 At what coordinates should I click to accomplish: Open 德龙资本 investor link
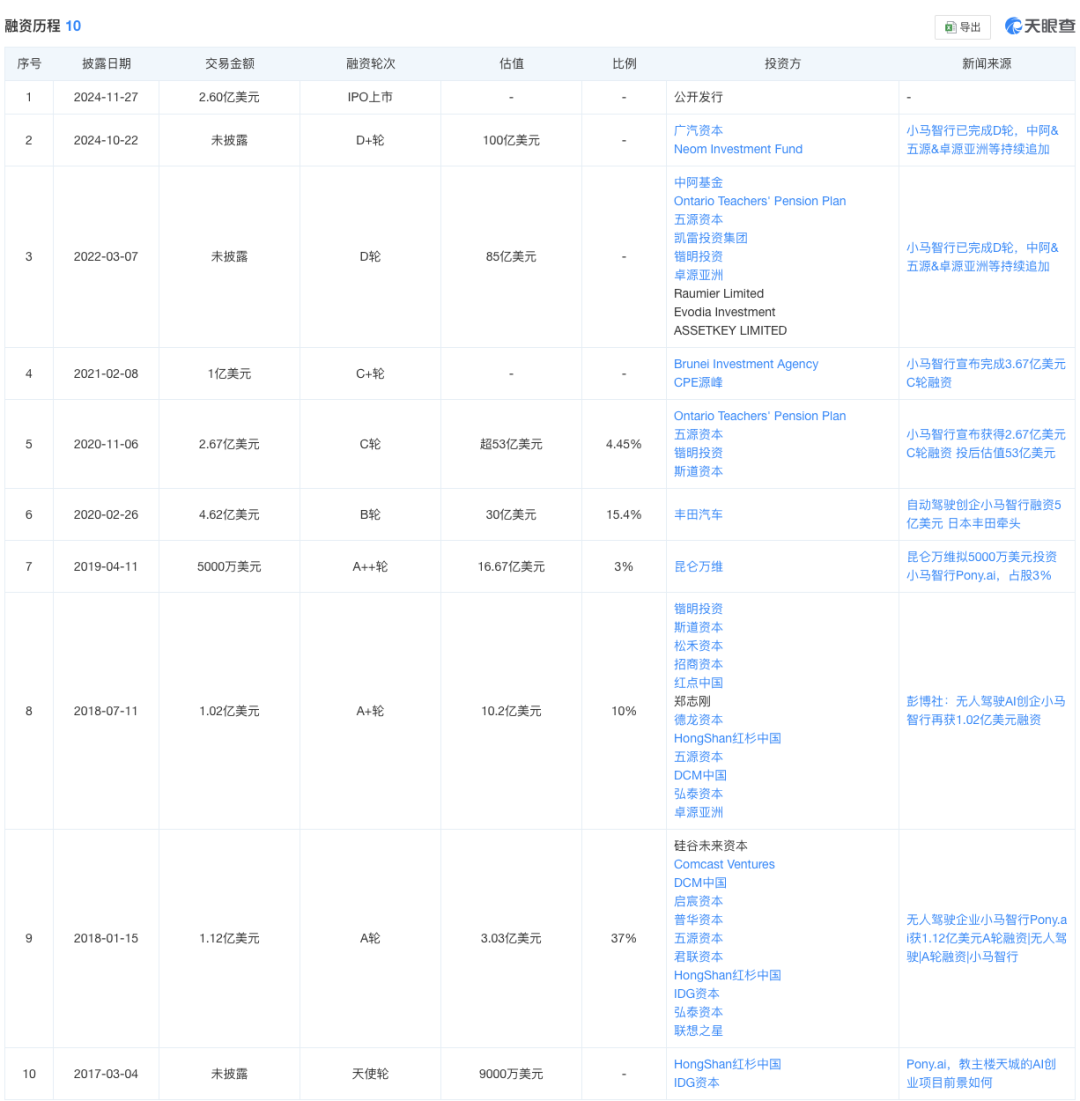pos(698,720)
